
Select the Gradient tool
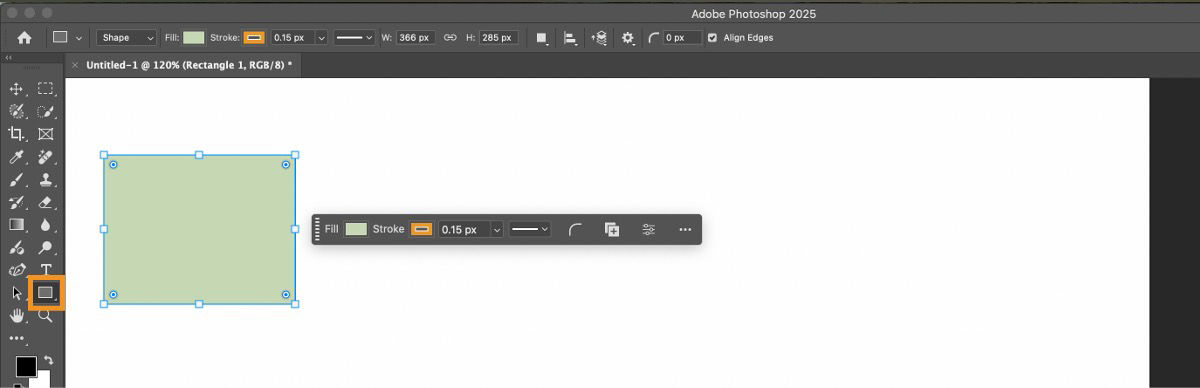pos(16,225)
